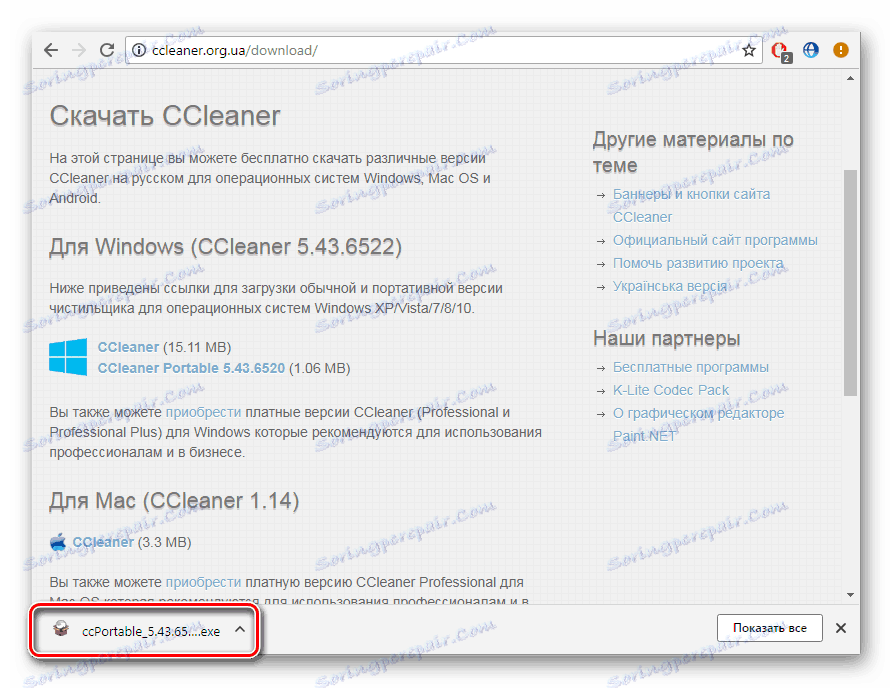This screenshot has height=688, width=893.
Task: Open Бесплатные программы partner link
Action: pos(691,367)
